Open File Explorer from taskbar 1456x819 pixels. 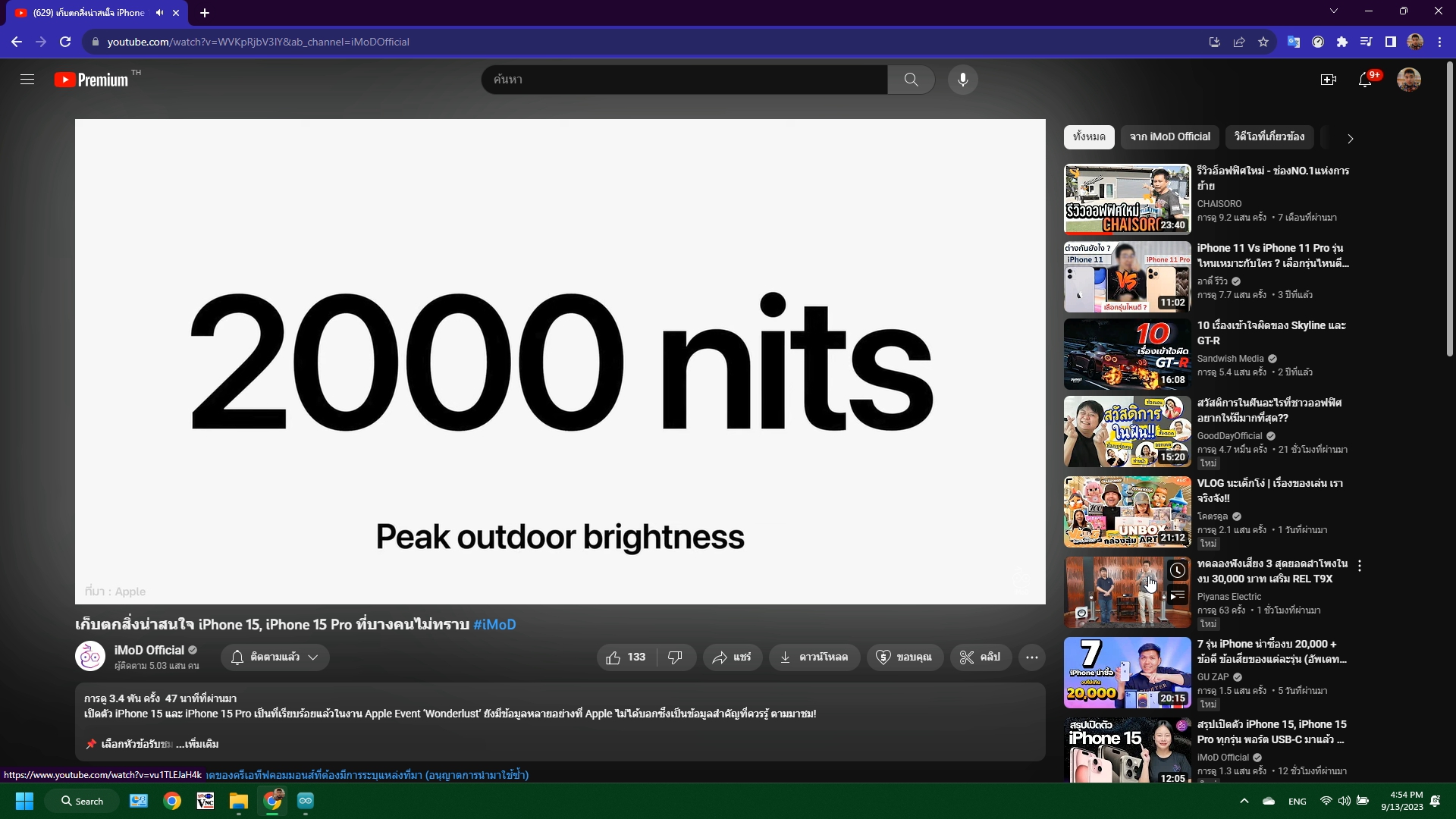[x=239, y=801]
